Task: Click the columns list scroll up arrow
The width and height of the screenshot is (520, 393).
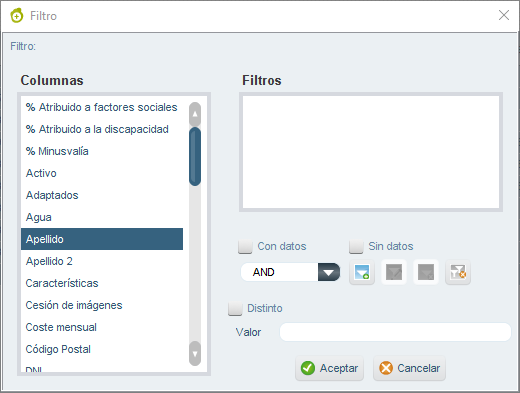Action: tap(195, 114)
